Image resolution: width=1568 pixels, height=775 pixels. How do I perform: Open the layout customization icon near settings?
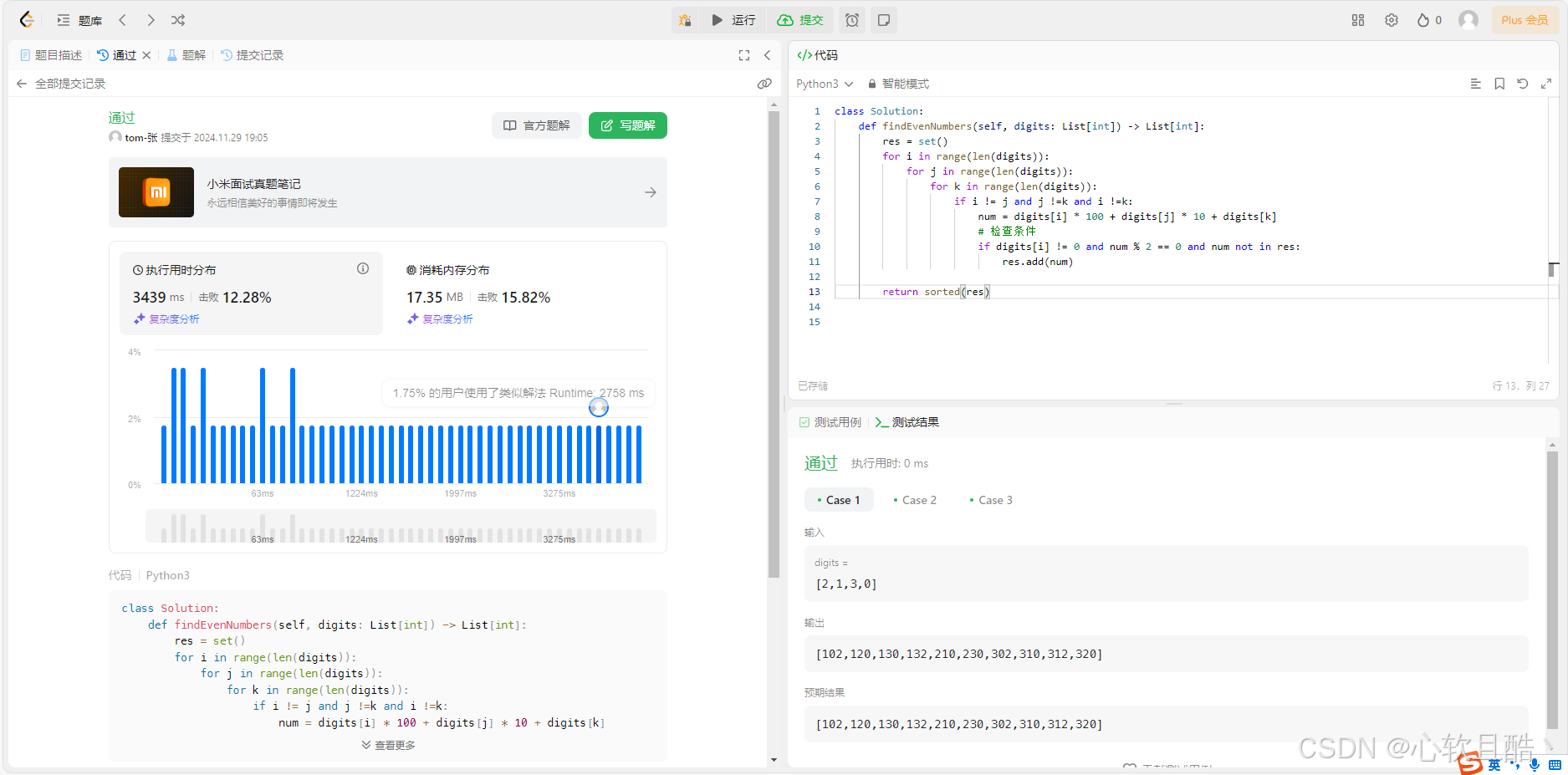[x=1357, y=19]
